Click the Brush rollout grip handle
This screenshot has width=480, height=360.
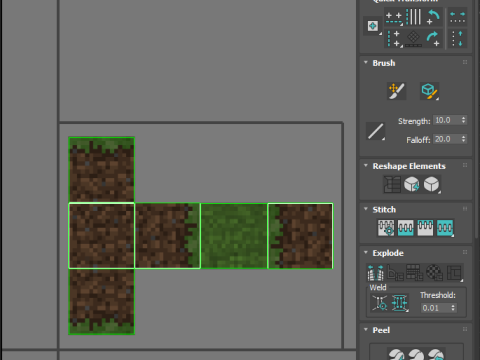465,62
